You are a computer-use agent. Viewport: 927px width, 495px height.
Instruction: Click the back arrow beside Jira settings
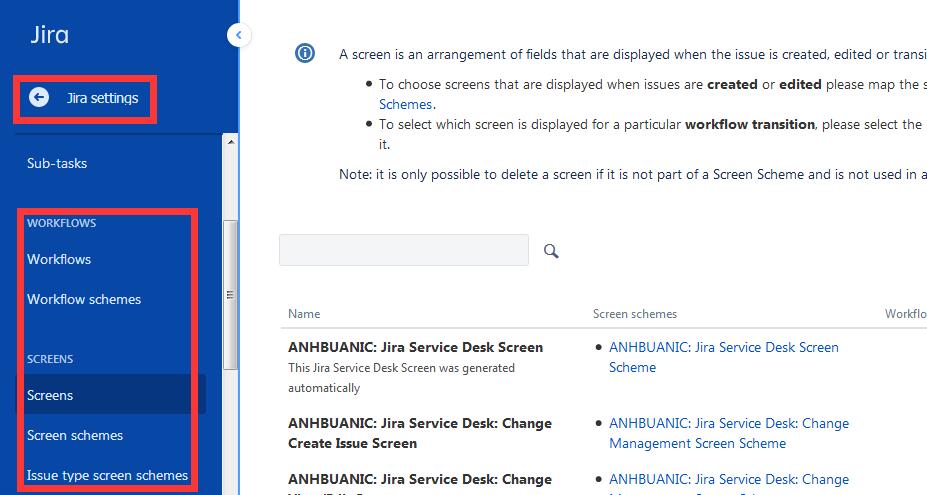(39, 98)
